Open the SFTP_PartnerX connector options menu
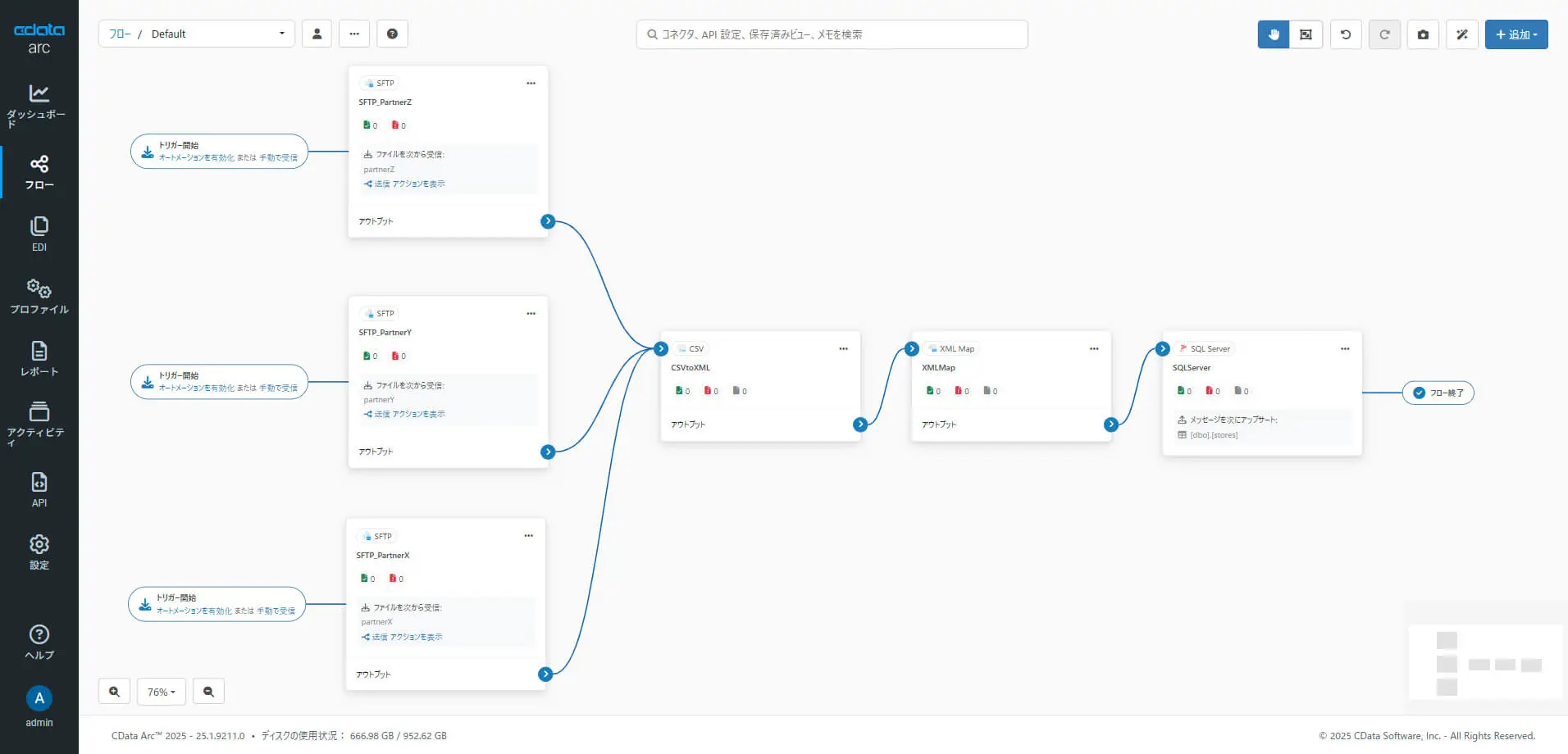The height and width of the screenshot is (754, 1568). pos(528,536)
